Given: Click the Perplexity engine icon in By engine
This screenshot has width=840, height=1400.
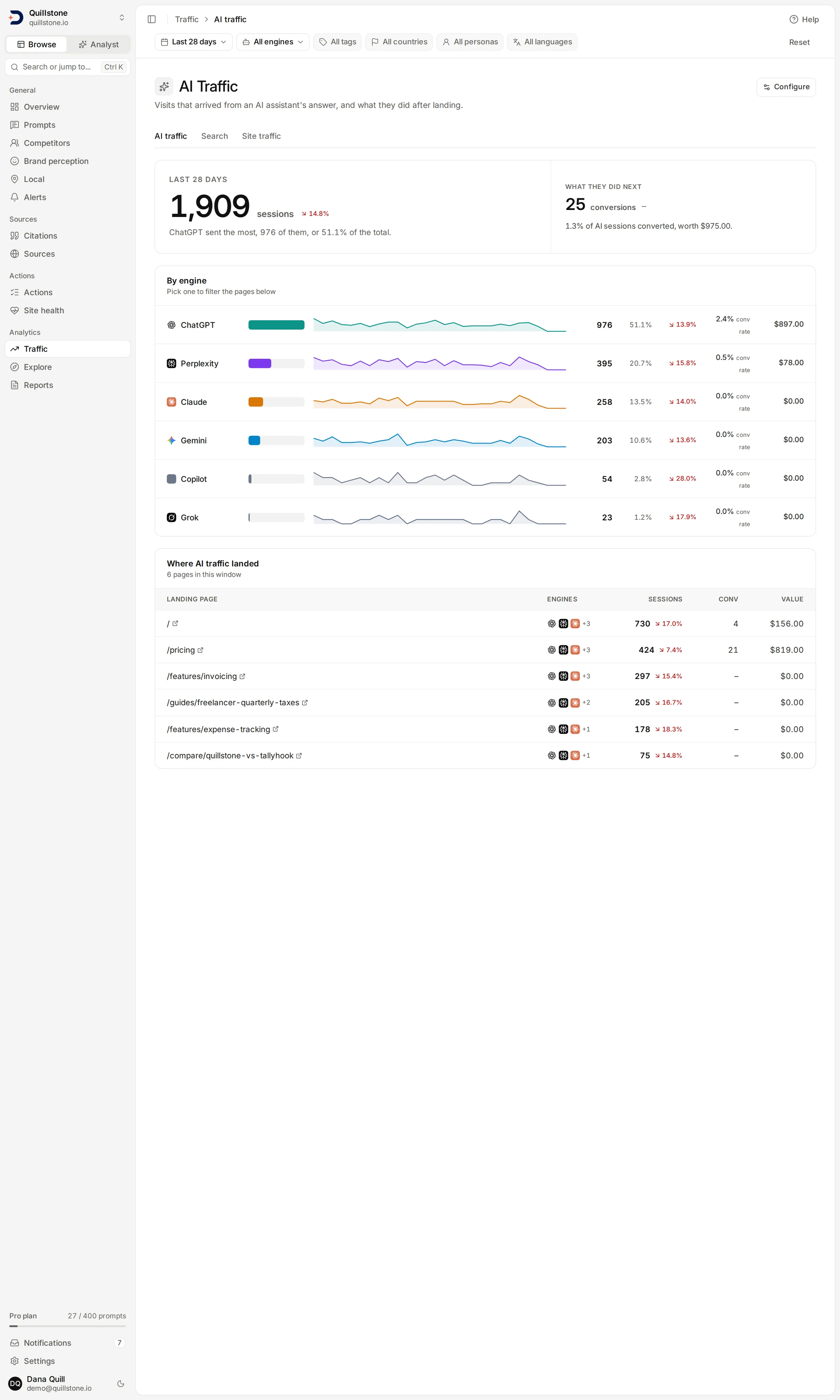Looking at the screenshot, I should pos(171,363).
